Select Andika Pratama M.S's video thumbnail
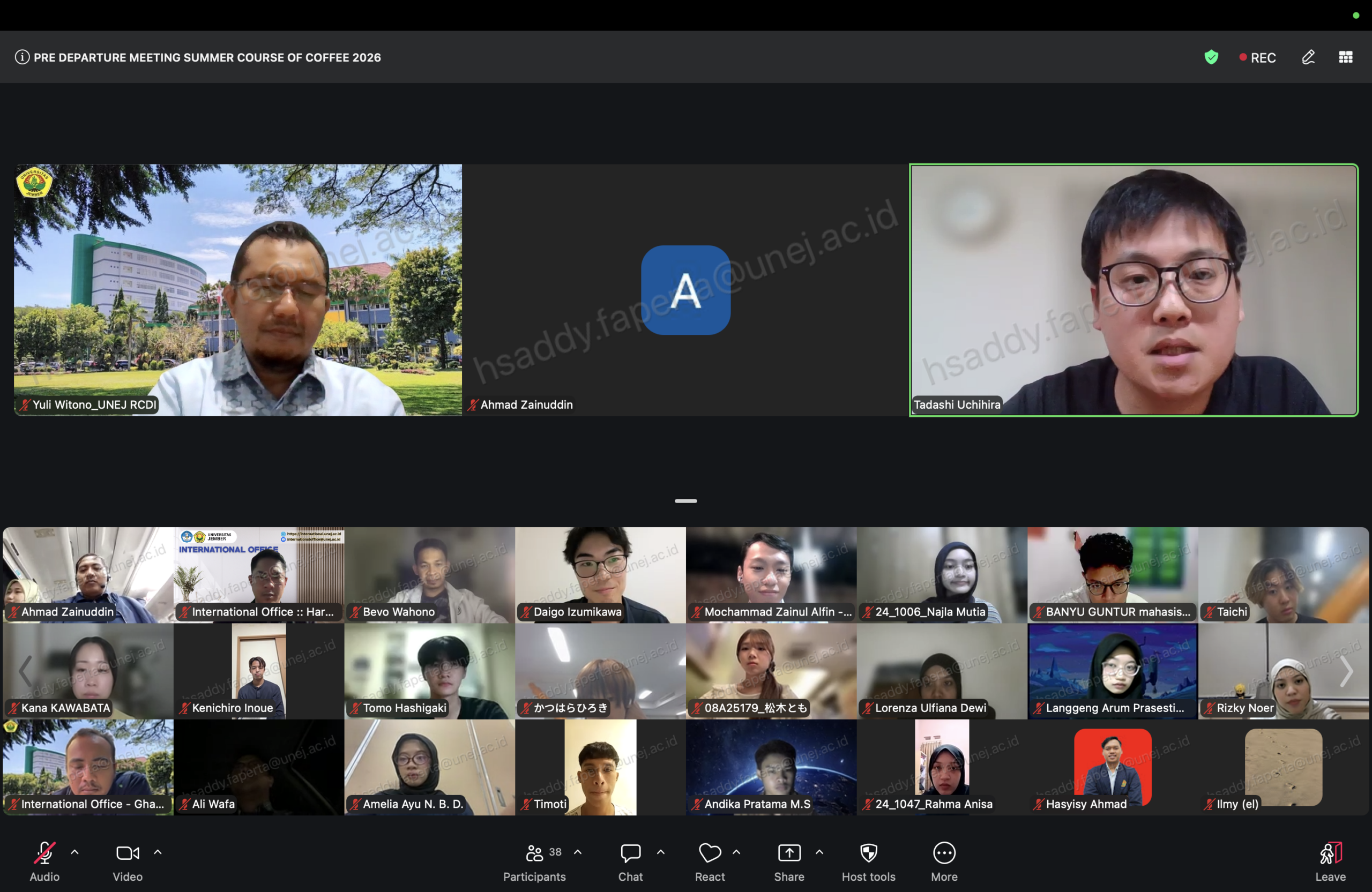The width and height of the screenshot is (1372, 892). [771, 767]
